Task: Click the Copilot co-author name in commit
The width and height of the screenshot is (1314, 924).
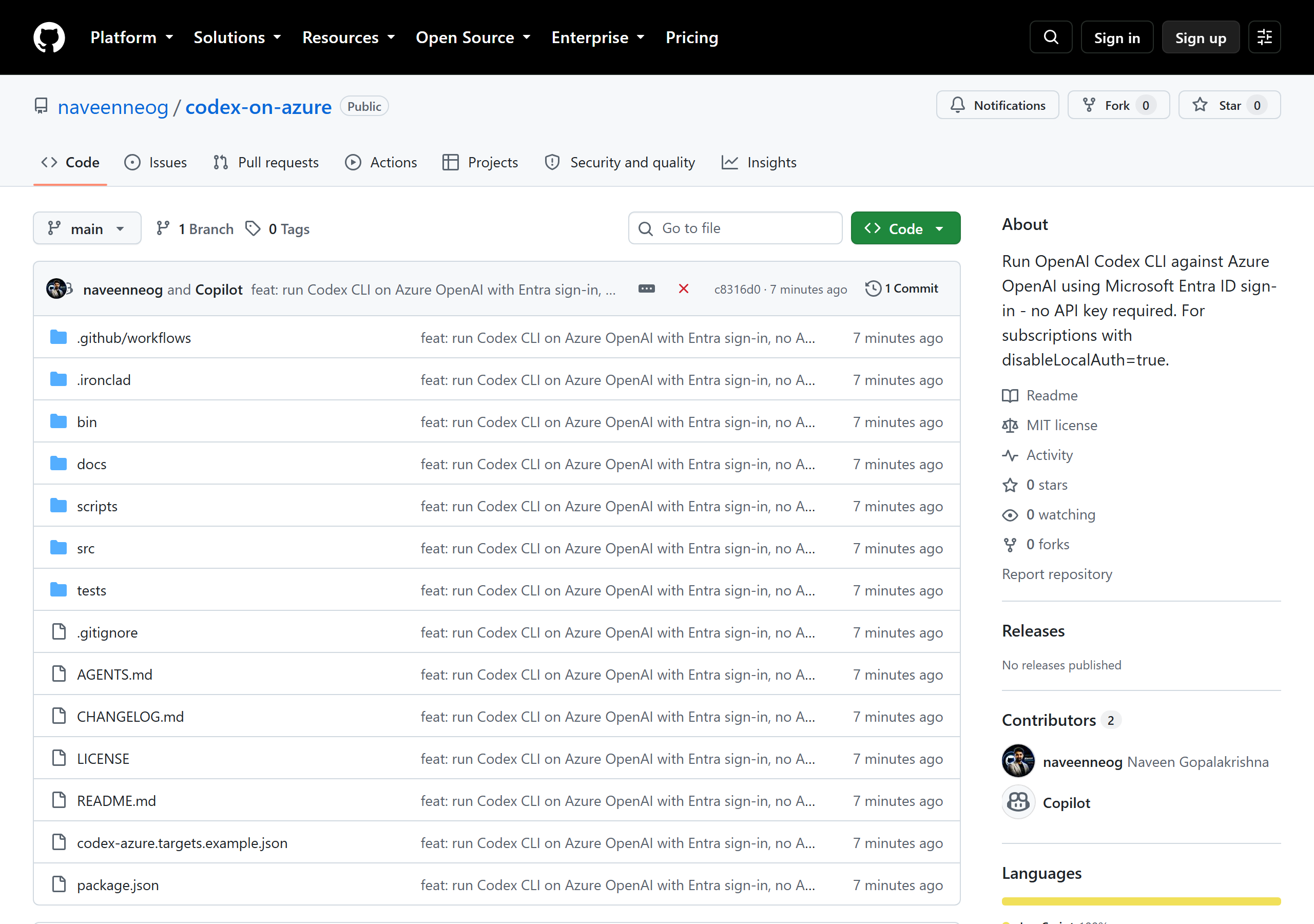Action: tap(219, 289)
